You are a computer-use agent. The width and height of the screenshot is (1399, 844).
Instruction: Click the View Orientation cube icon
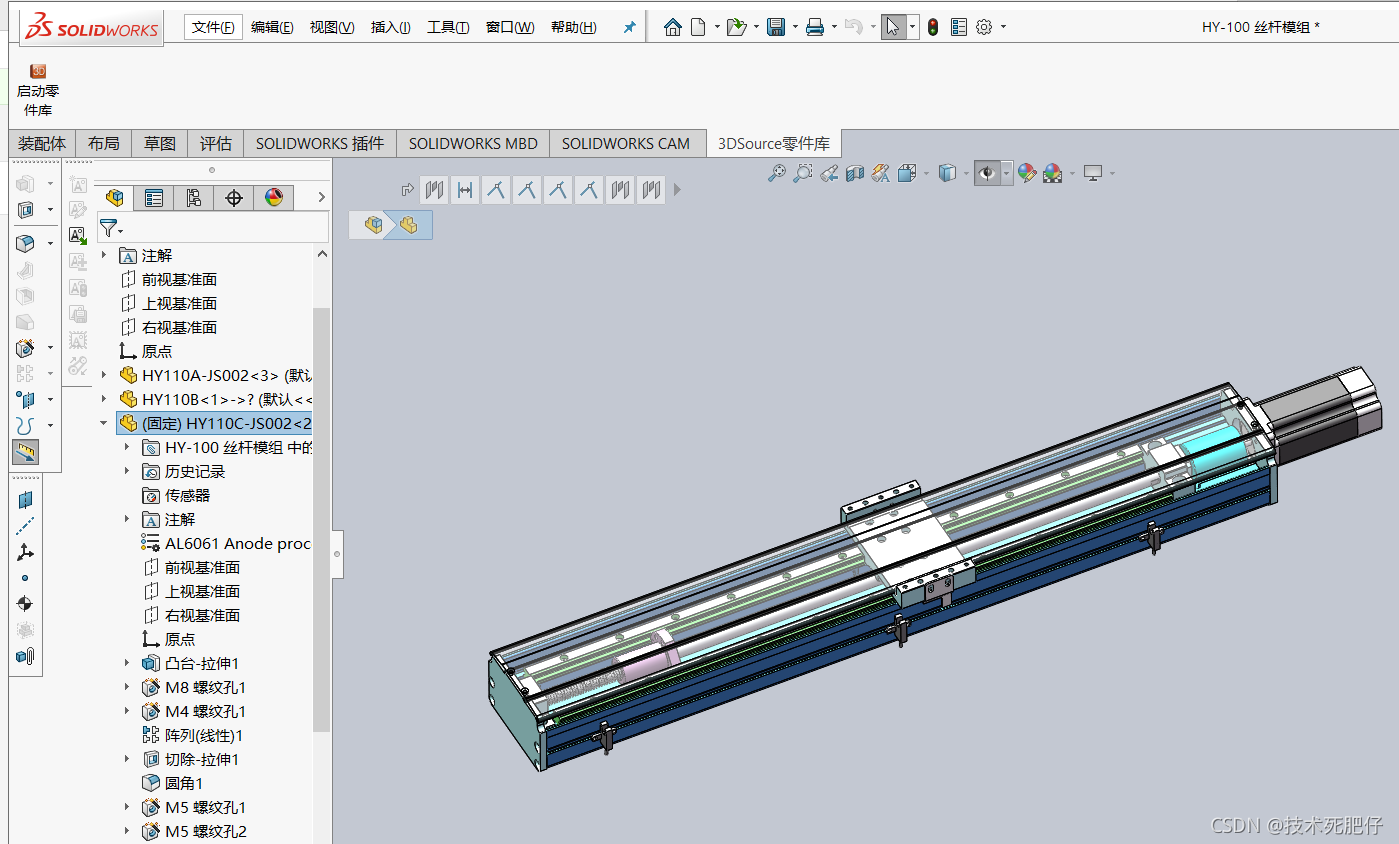point(907,173)
